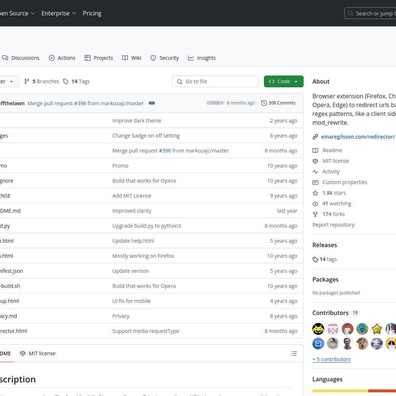Open Change badge on off setting commit
Image resolution: width=396 pixels, height=396 pixels.
click(x=146, y=136)
